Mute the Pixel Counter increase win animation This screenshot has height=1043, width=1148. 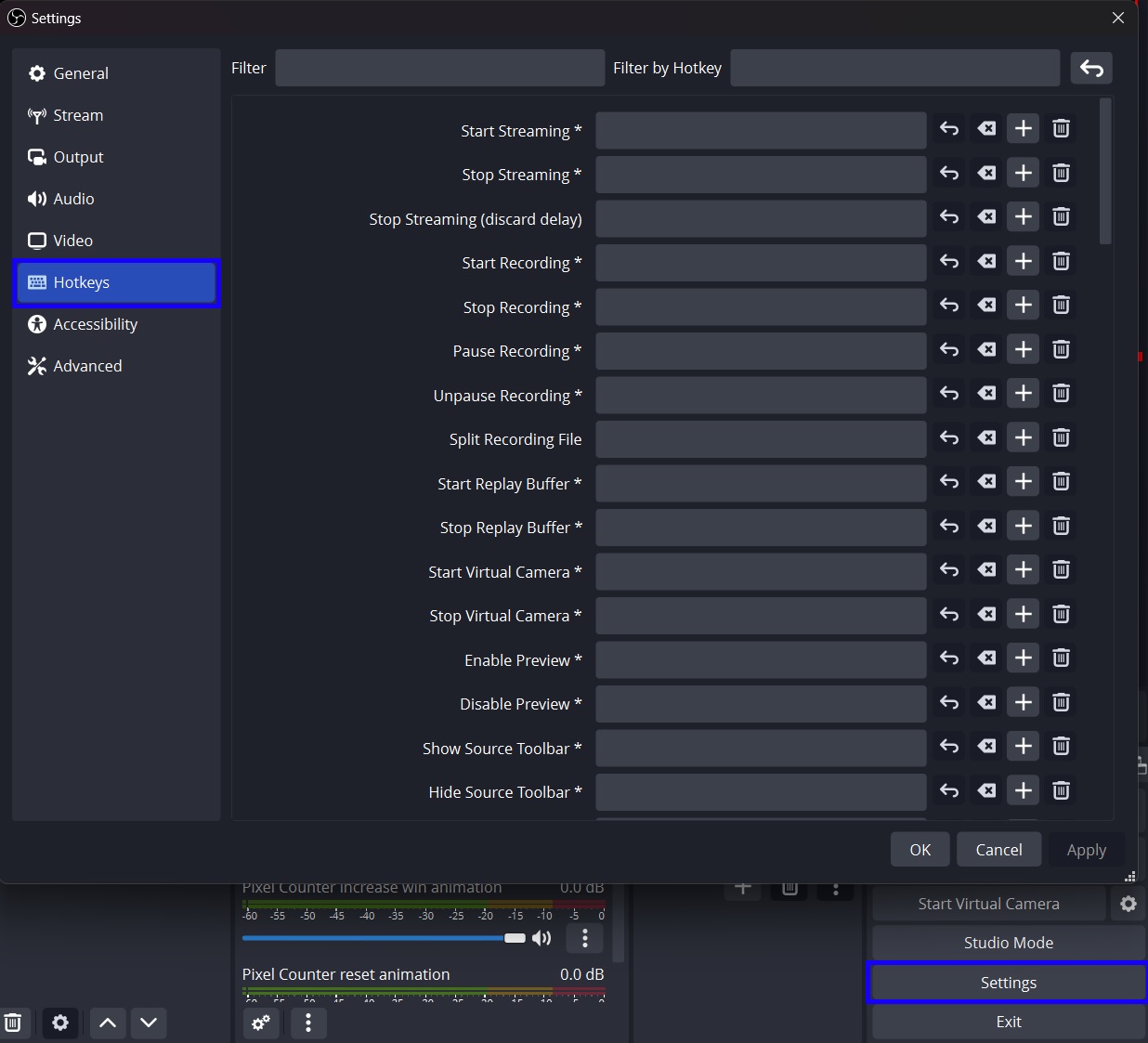click(541, 938)
